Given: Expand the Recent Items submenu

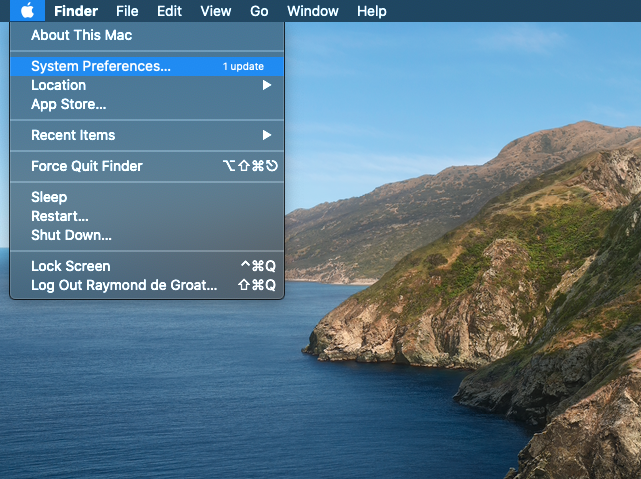Looking at the screenshot, I should tap(73, 135).
